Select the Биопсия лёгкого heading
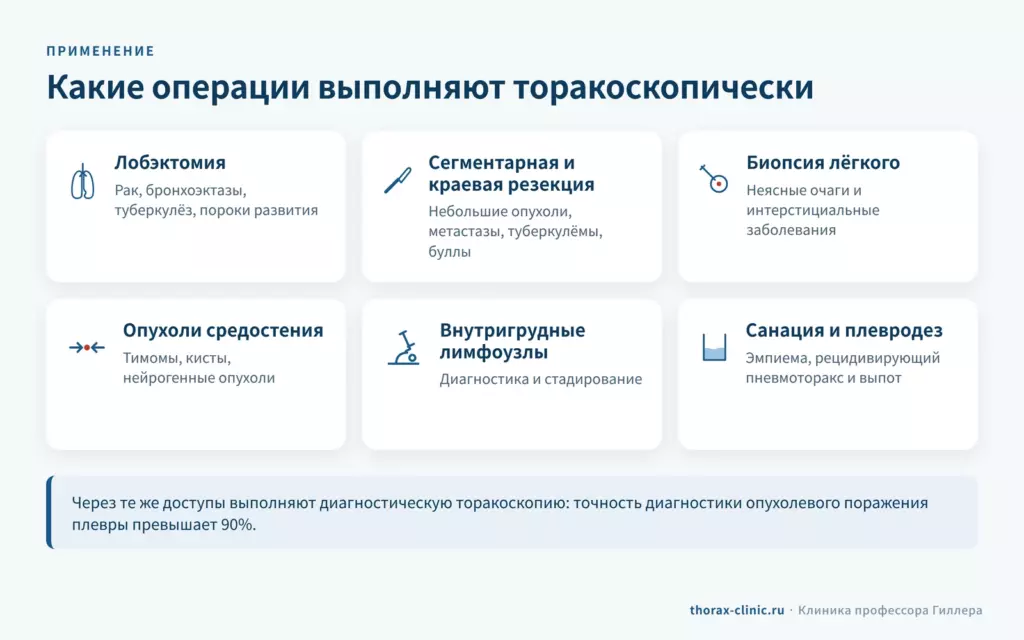 pyautogui.click(x=823, y=162)
